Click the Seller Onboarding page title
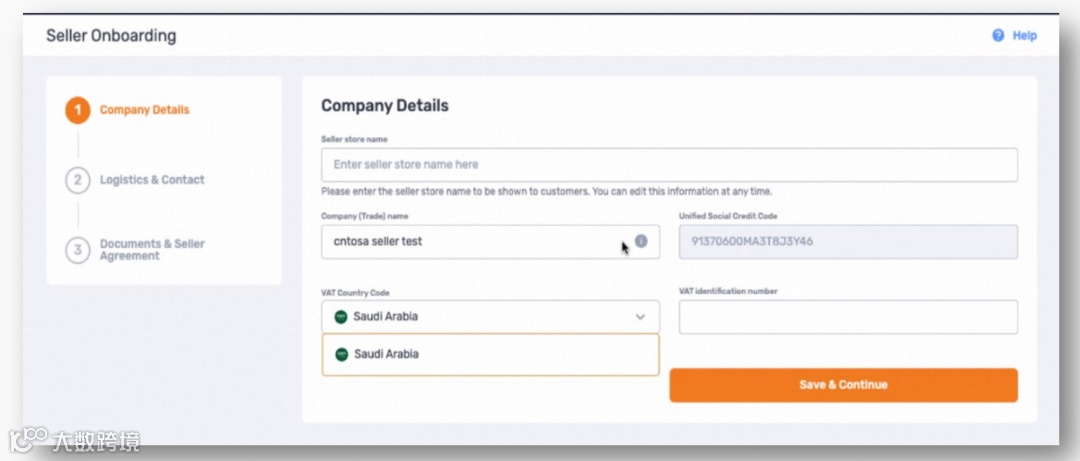Viewport: 1080px width, 461px height. [111, 36]
